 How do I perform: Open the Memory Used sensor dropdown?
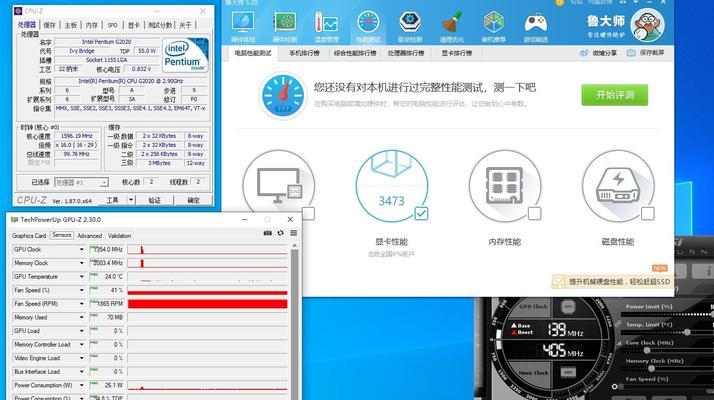[82, 318]
